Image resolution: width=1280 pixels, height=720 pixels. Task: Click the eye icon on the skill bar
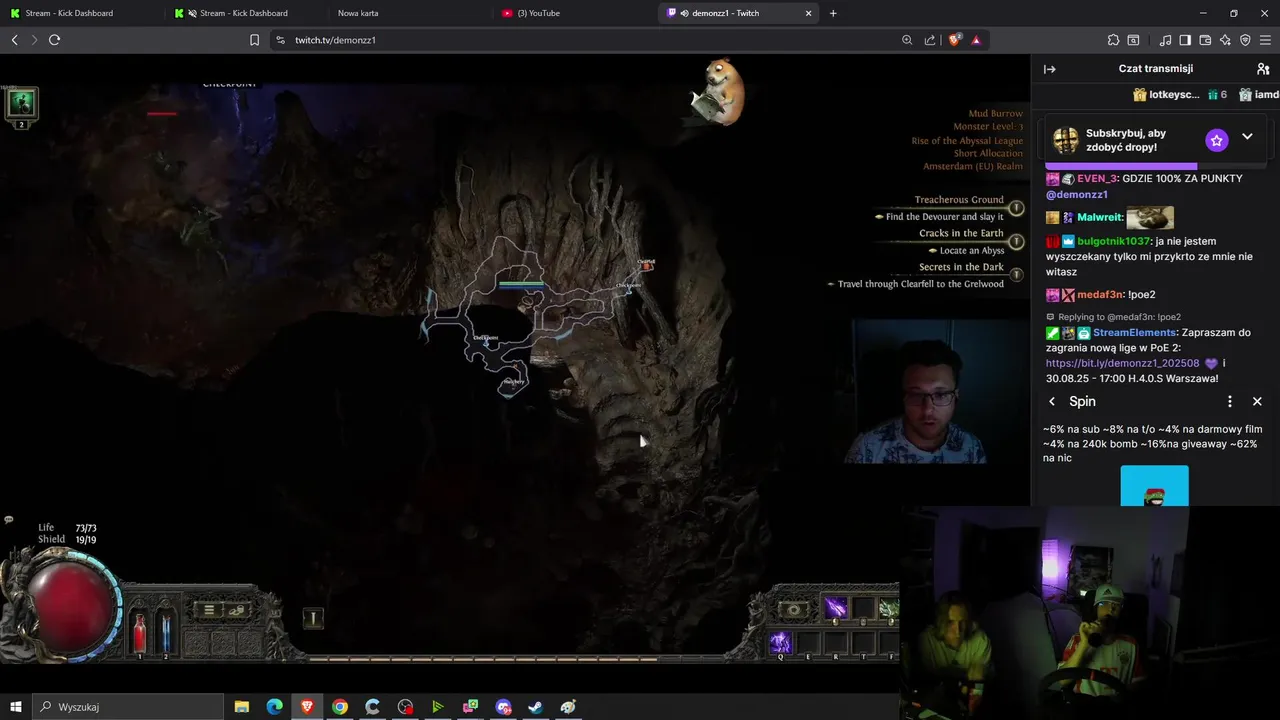tap(794, 609)
